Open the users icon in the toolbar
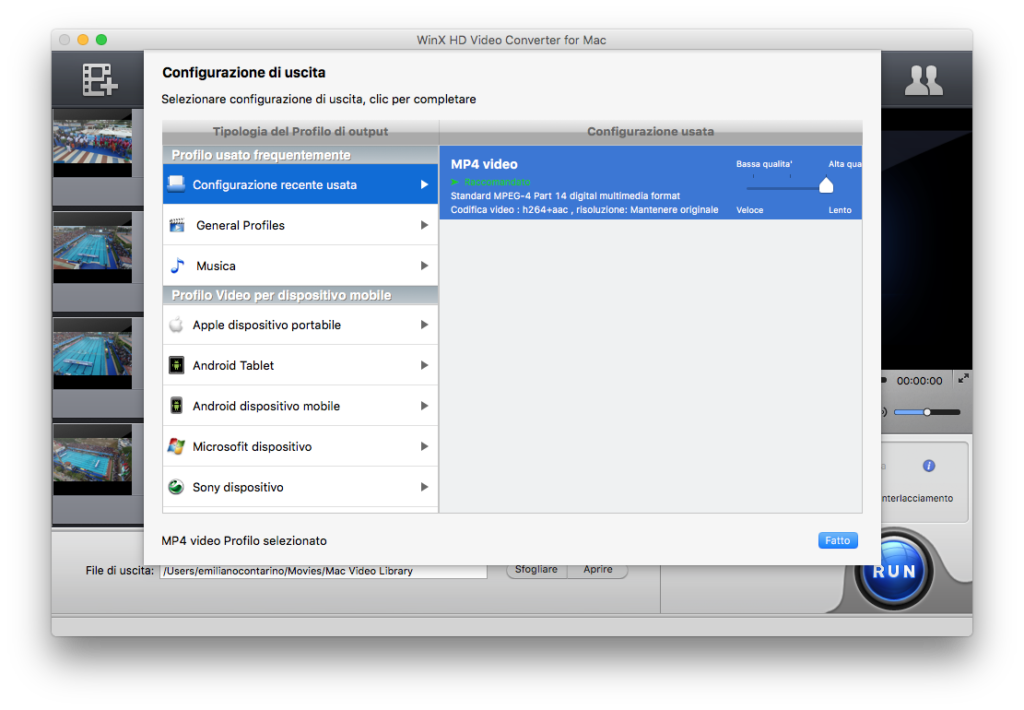Screen dimensions: 1024x710 pyautogui.click(x=923, y=80)
